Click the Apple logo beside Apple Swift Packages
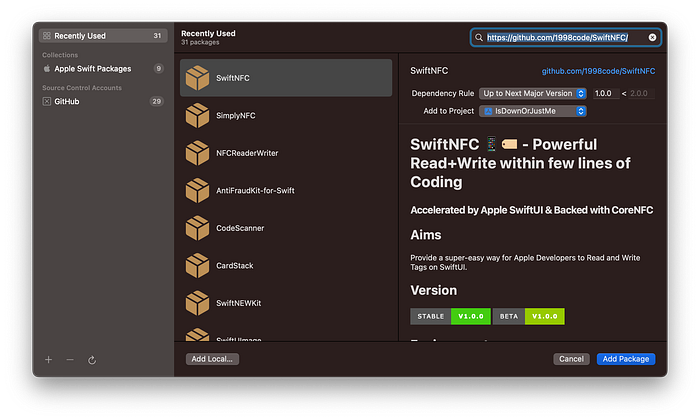The height and width of the screenshot is (420, 700). click(47, 69)
